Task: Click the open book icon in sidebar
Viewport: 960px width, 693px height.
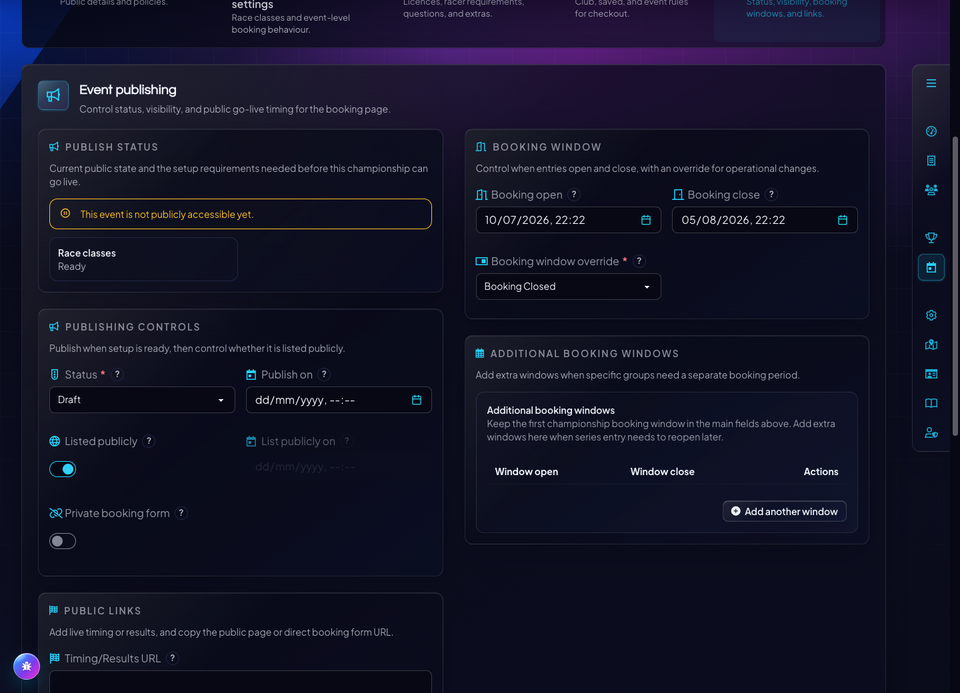Action: [x=931, y=403]
